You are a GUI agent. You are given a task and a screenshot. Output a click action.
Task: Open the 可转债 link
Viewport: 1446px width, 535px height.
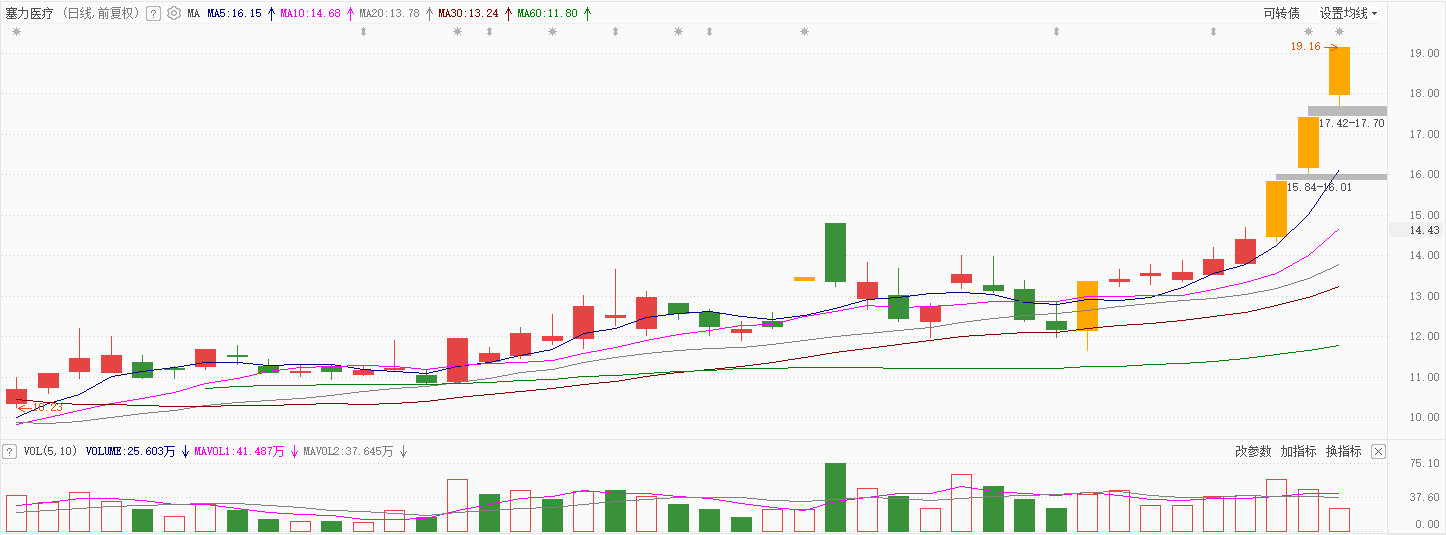1281,14
